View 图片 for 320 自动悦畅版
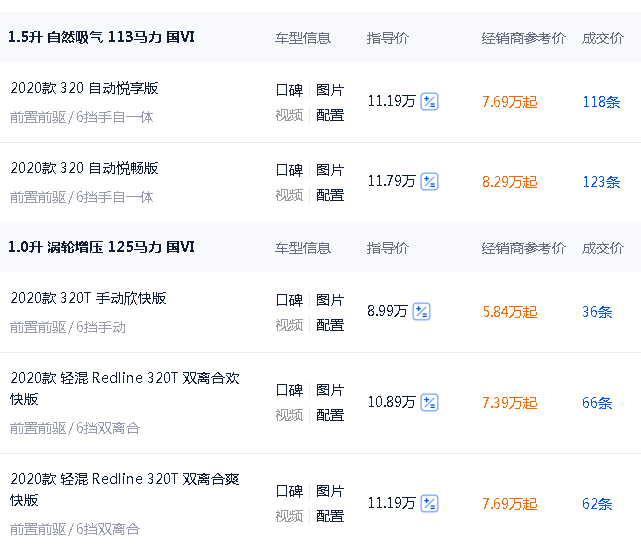This screenshot has height=548, width=641. click(x=330, y=170)
